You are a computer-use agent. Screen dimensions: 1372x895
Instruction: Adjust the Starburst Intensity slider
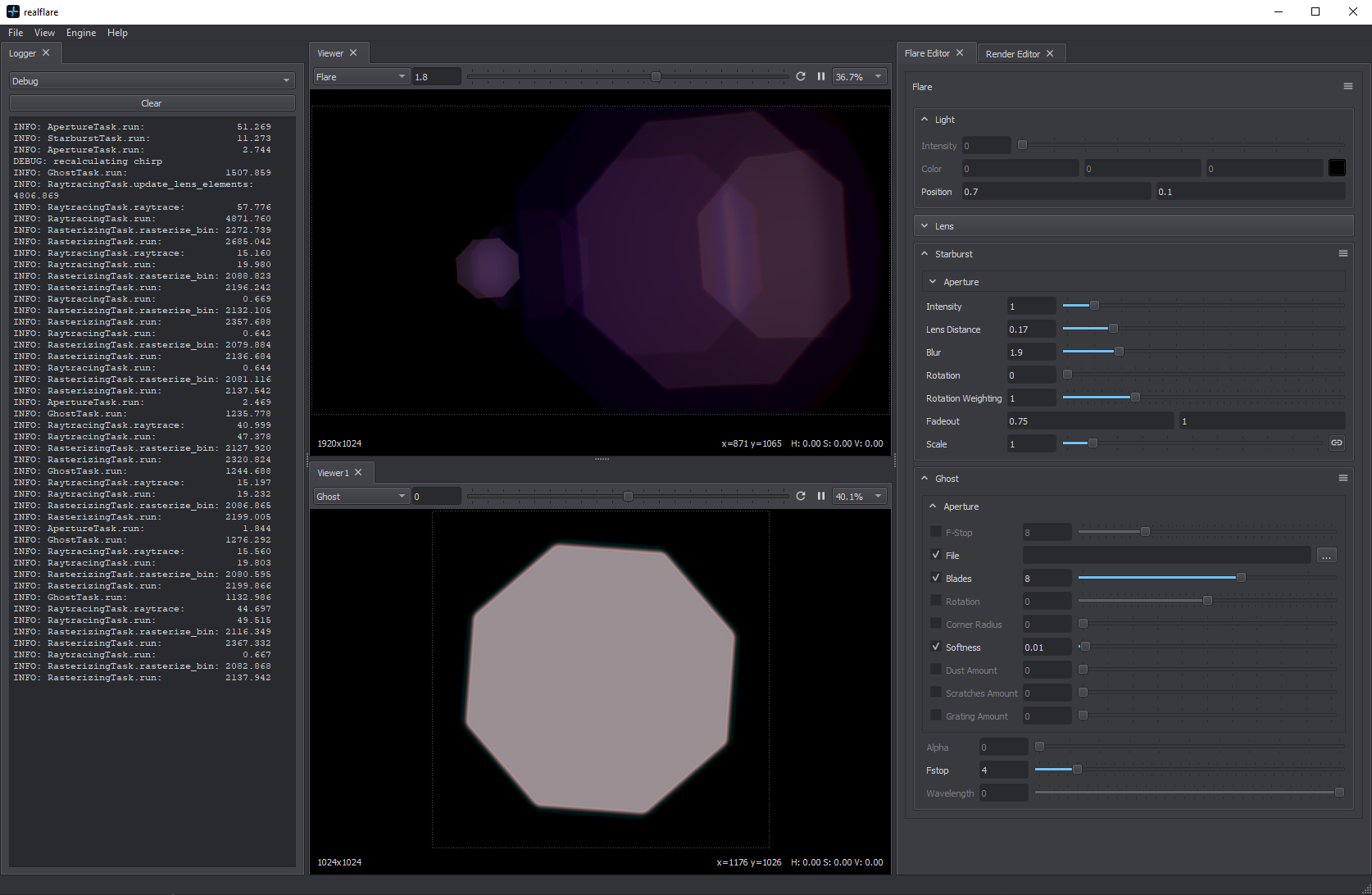pyautogui.click(x=1203, y=305)
